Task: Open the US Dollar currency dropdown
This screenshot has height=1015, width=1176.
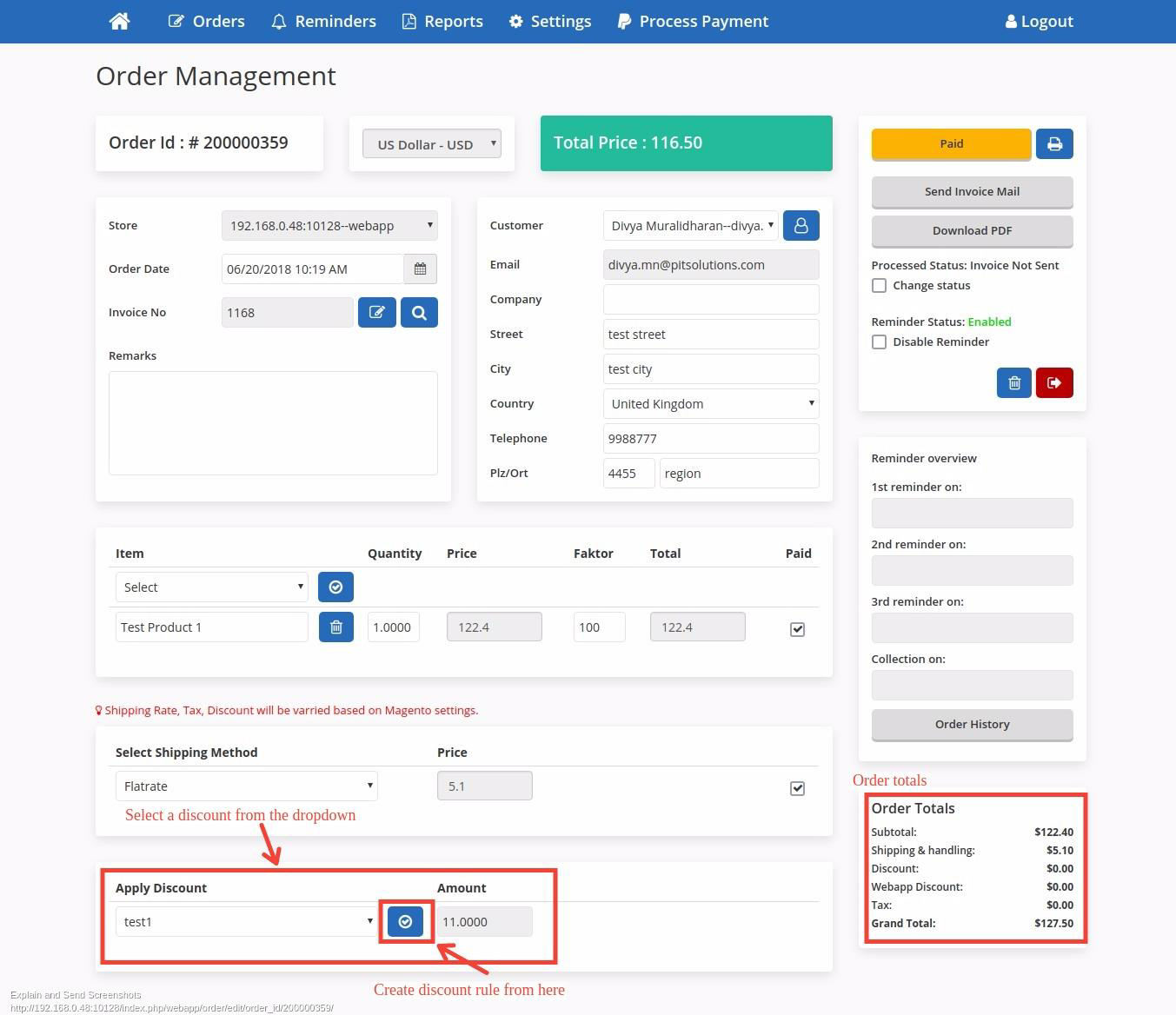Action: [x=431, y=144]
